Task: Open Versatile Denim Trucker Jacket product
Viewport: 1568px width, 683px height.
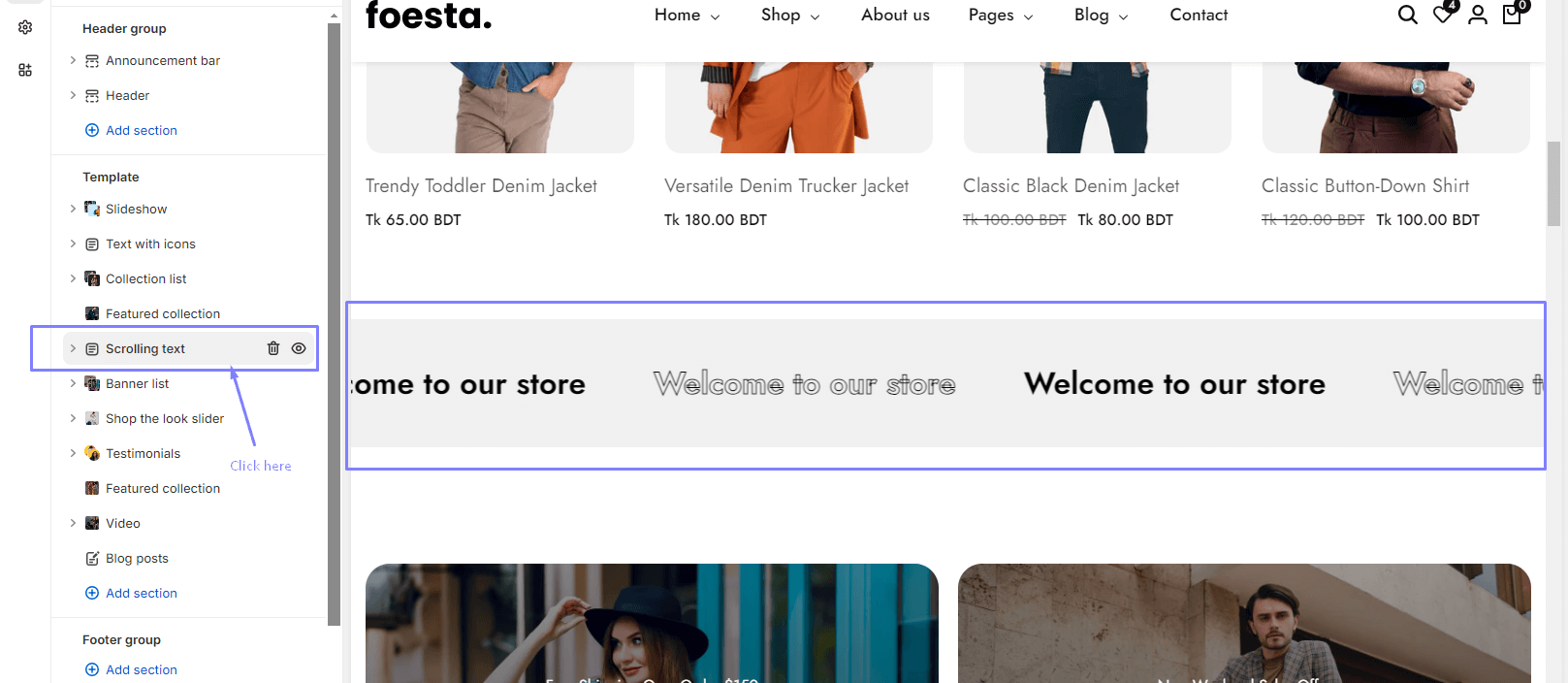Action: pos(786,185)
